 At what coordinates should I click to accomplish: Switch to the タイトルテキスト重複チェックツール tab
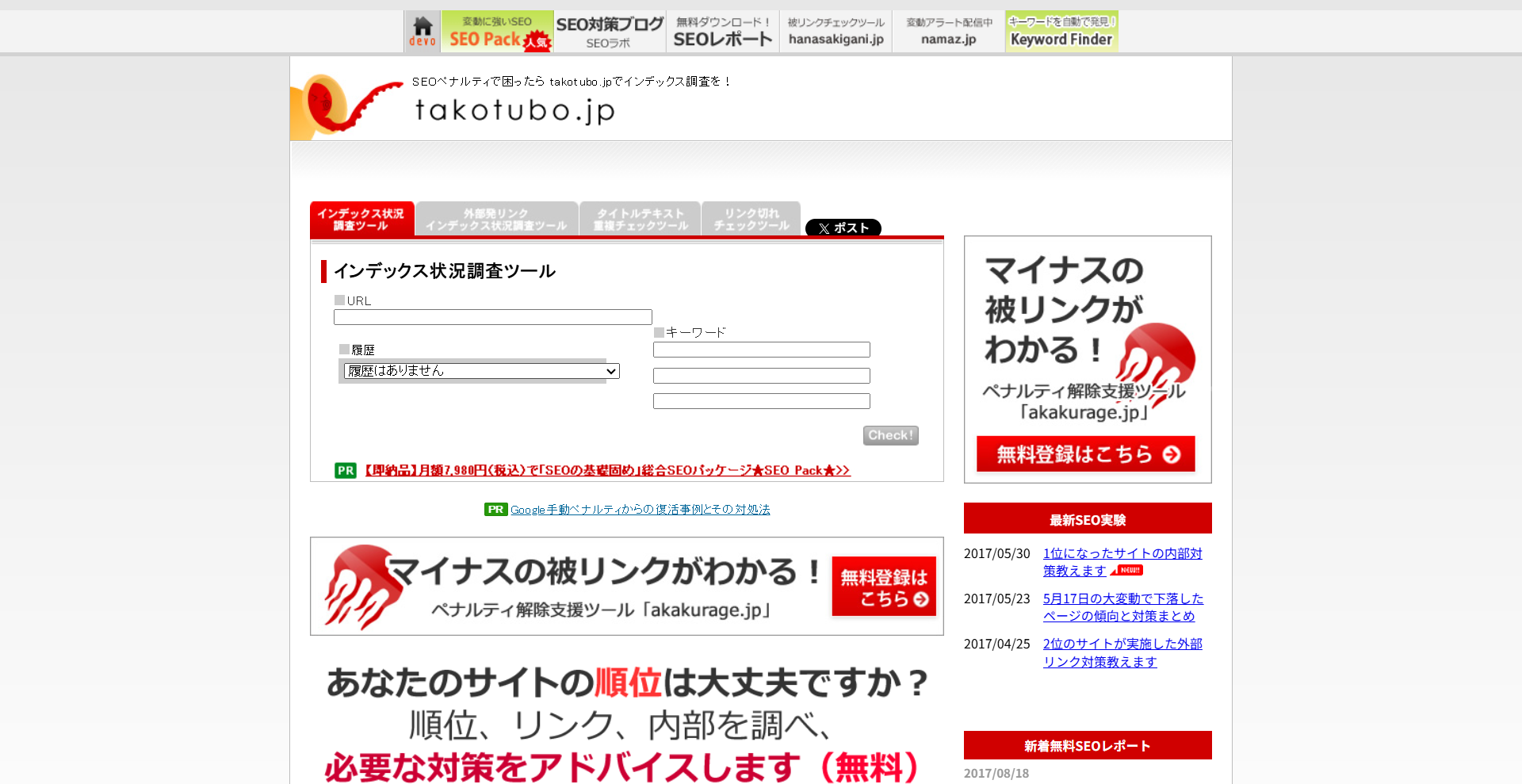[640, 220]
